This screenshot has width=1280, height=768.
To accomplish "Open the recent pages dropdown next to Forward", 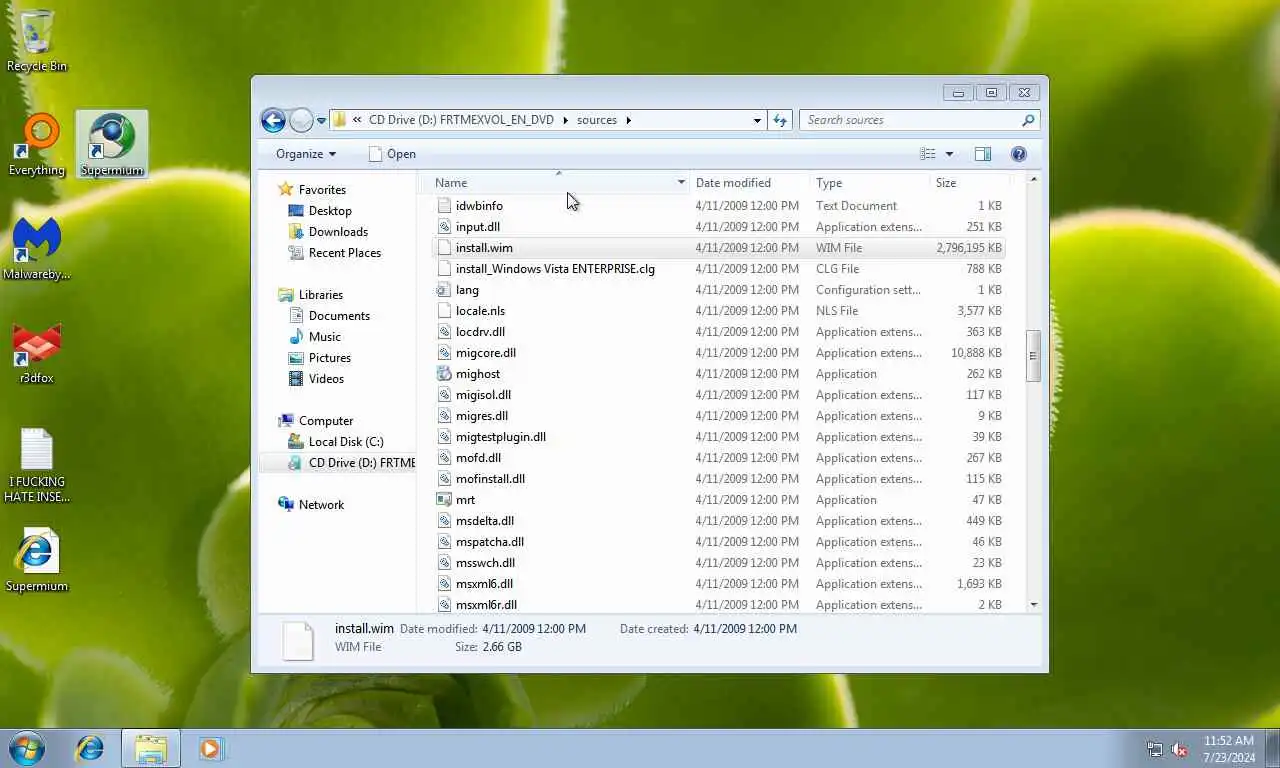I will (x=321, y=121).
